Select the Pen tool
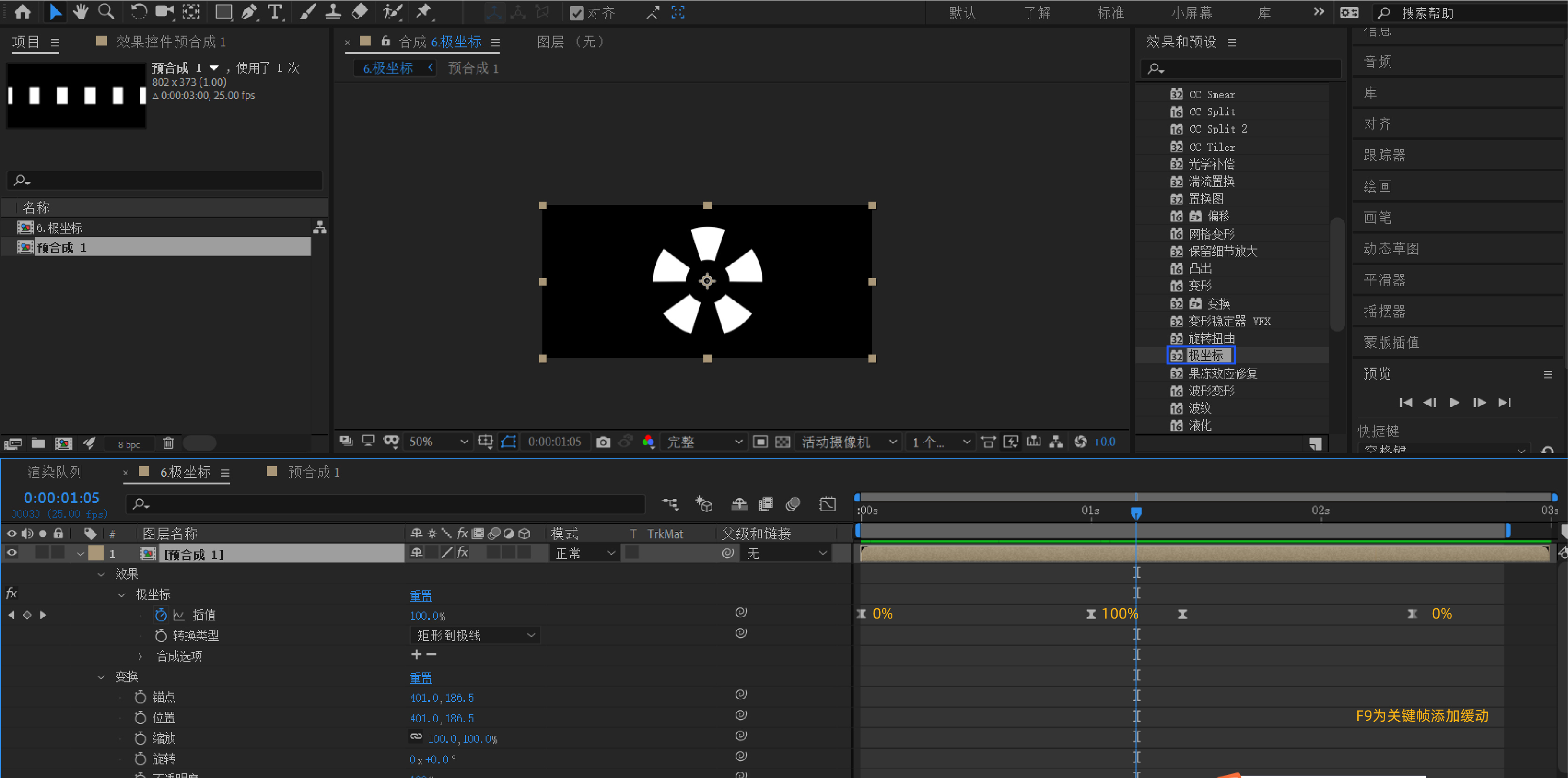Image resolution: width=1568 pixels, height=778 pixels. pos(249,12)
